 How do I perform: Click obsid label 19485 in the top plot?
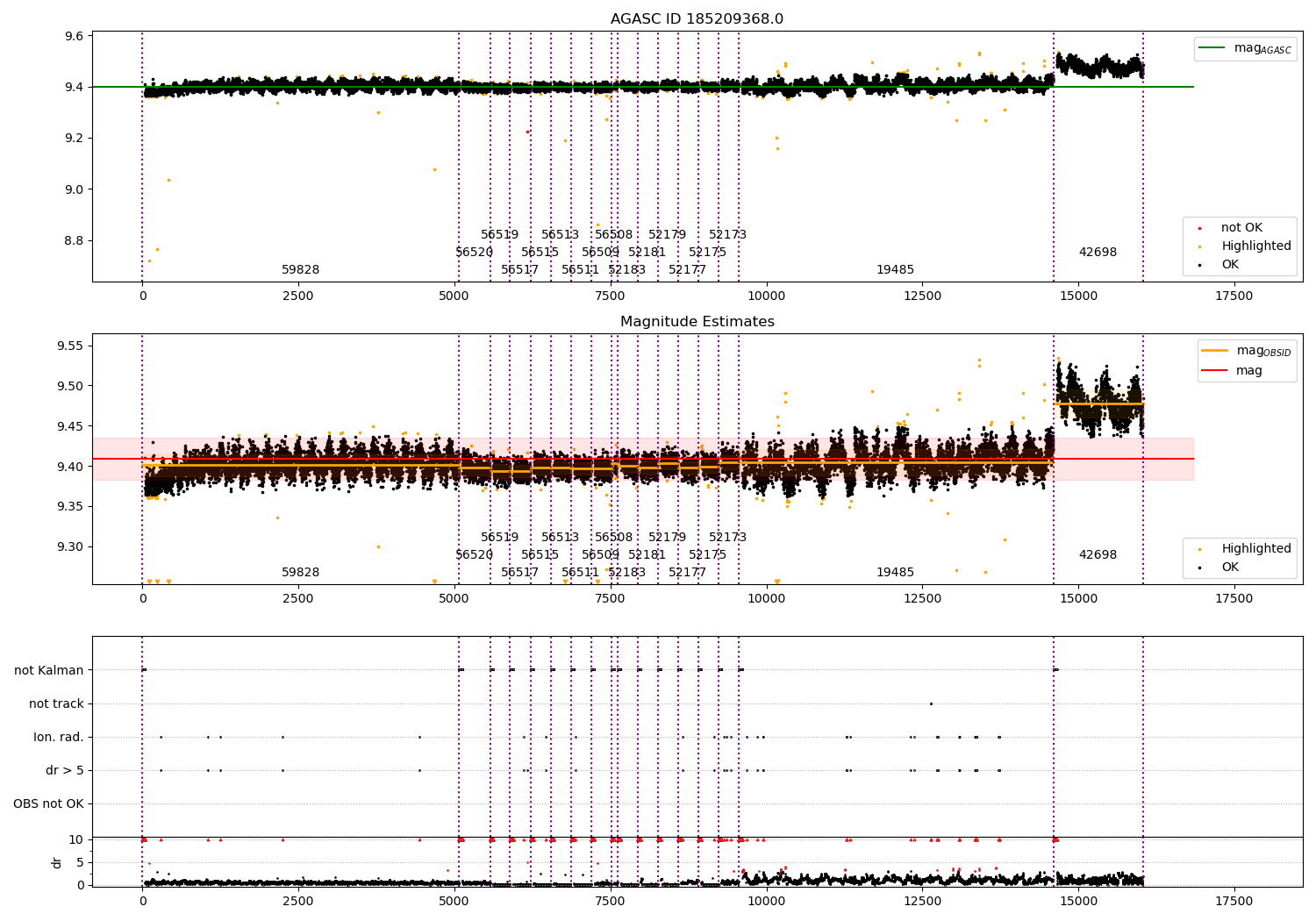pyautogui.click(x=895, y=270)
